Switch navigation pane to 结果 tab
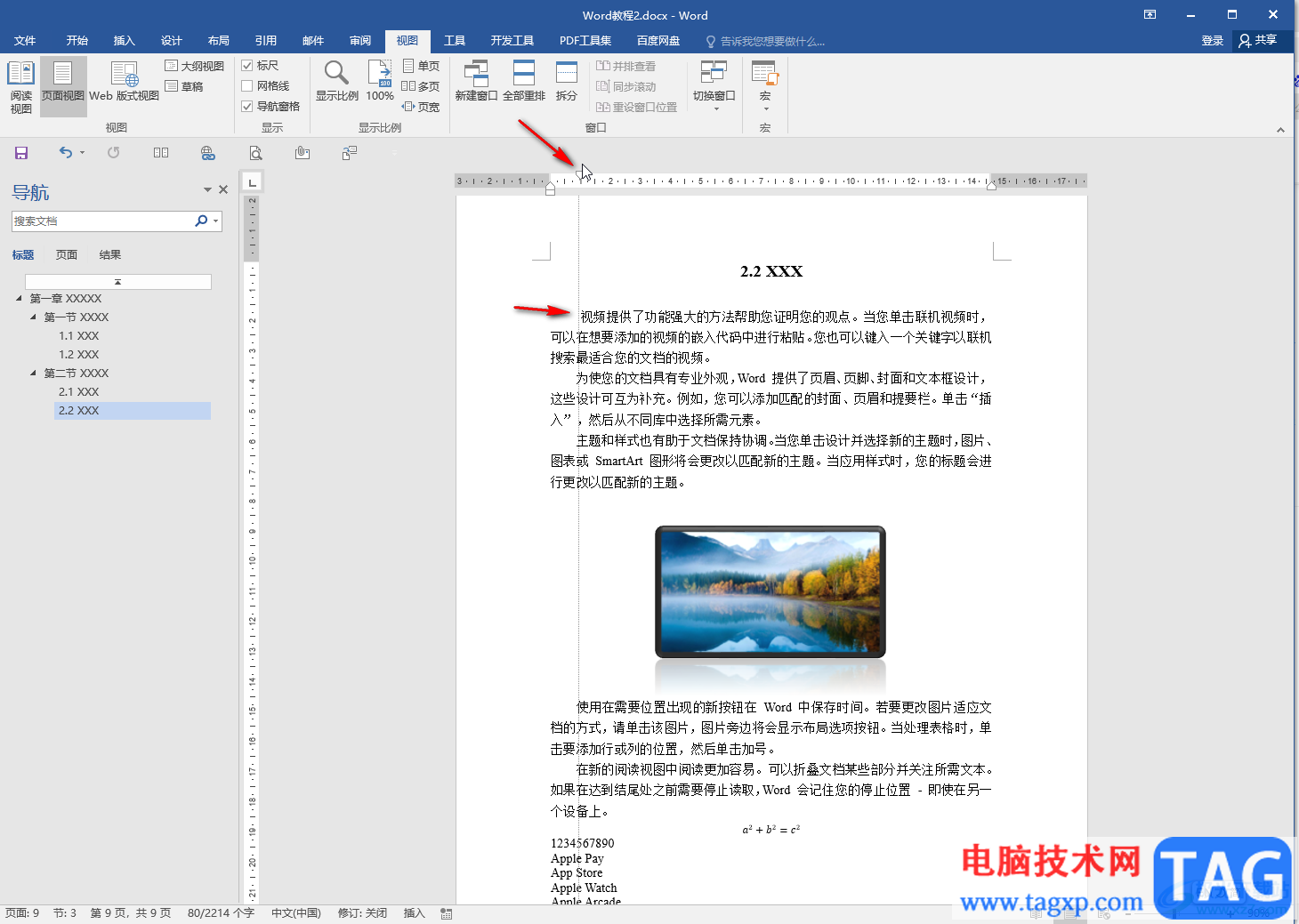Image resolution: width=1299 pixels, height=924 pixels. (110, 255)
